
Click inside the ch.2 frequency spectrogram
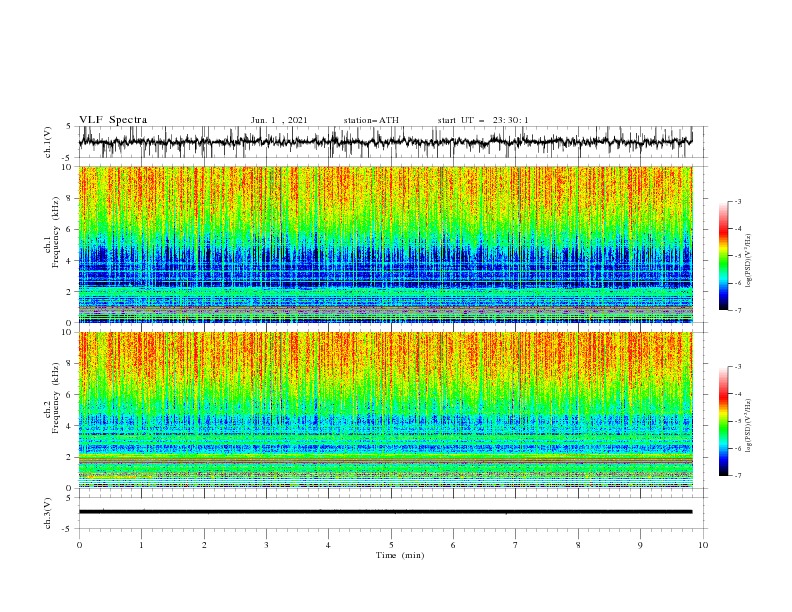tap(385, 410)
